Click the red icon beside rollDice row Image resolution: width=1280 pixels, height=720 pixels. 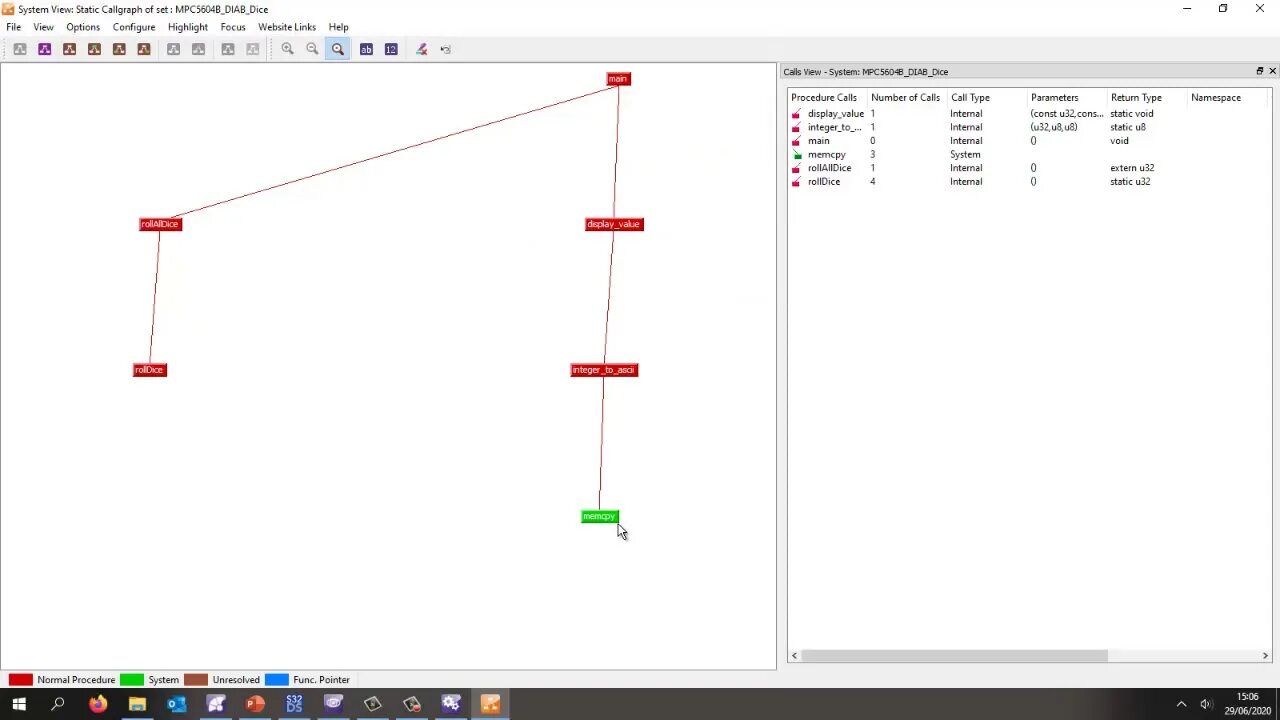click(x=796, y=182)
